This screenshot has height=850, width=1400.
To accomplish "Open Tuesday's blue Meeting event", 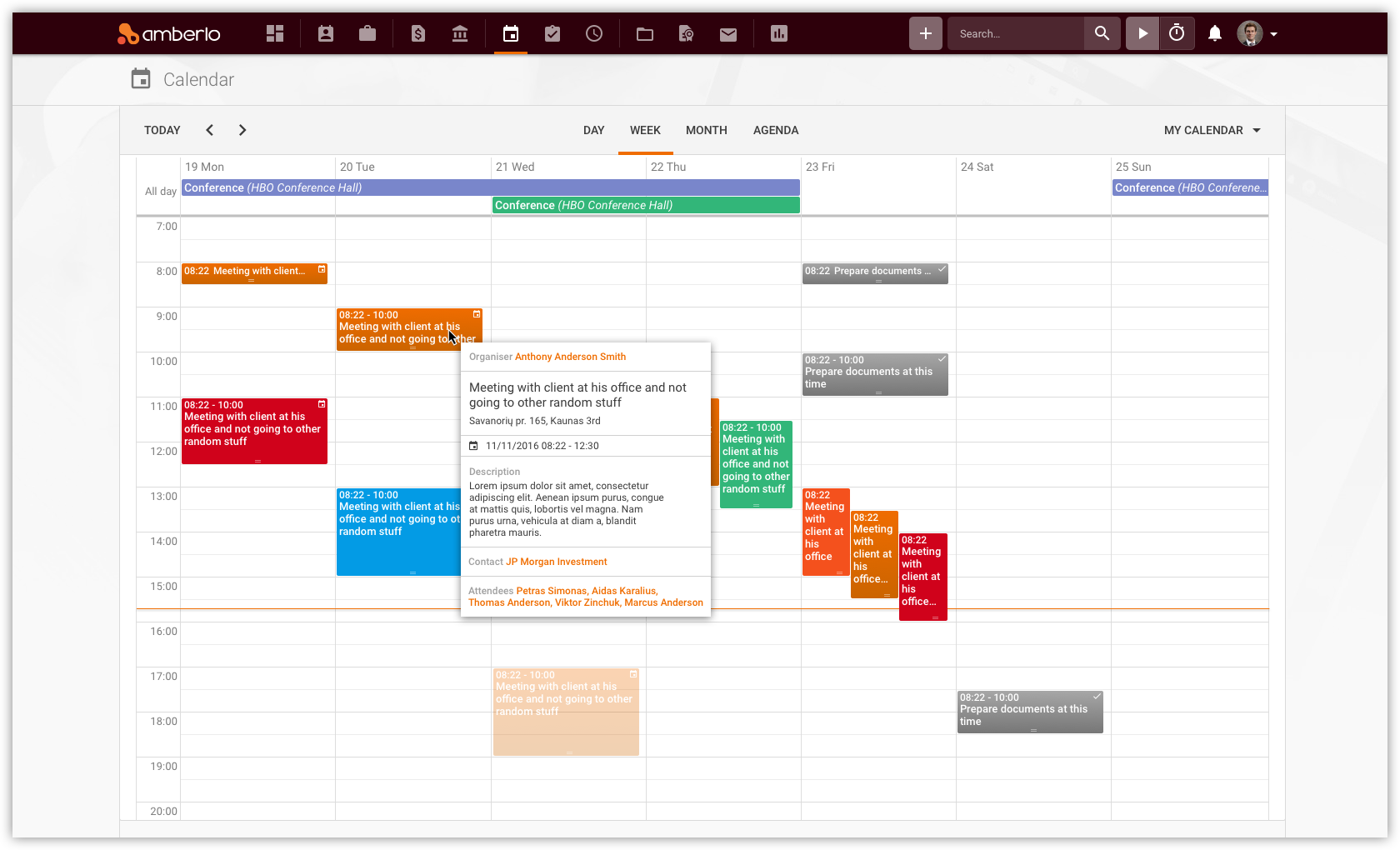I will pos(398,532).
